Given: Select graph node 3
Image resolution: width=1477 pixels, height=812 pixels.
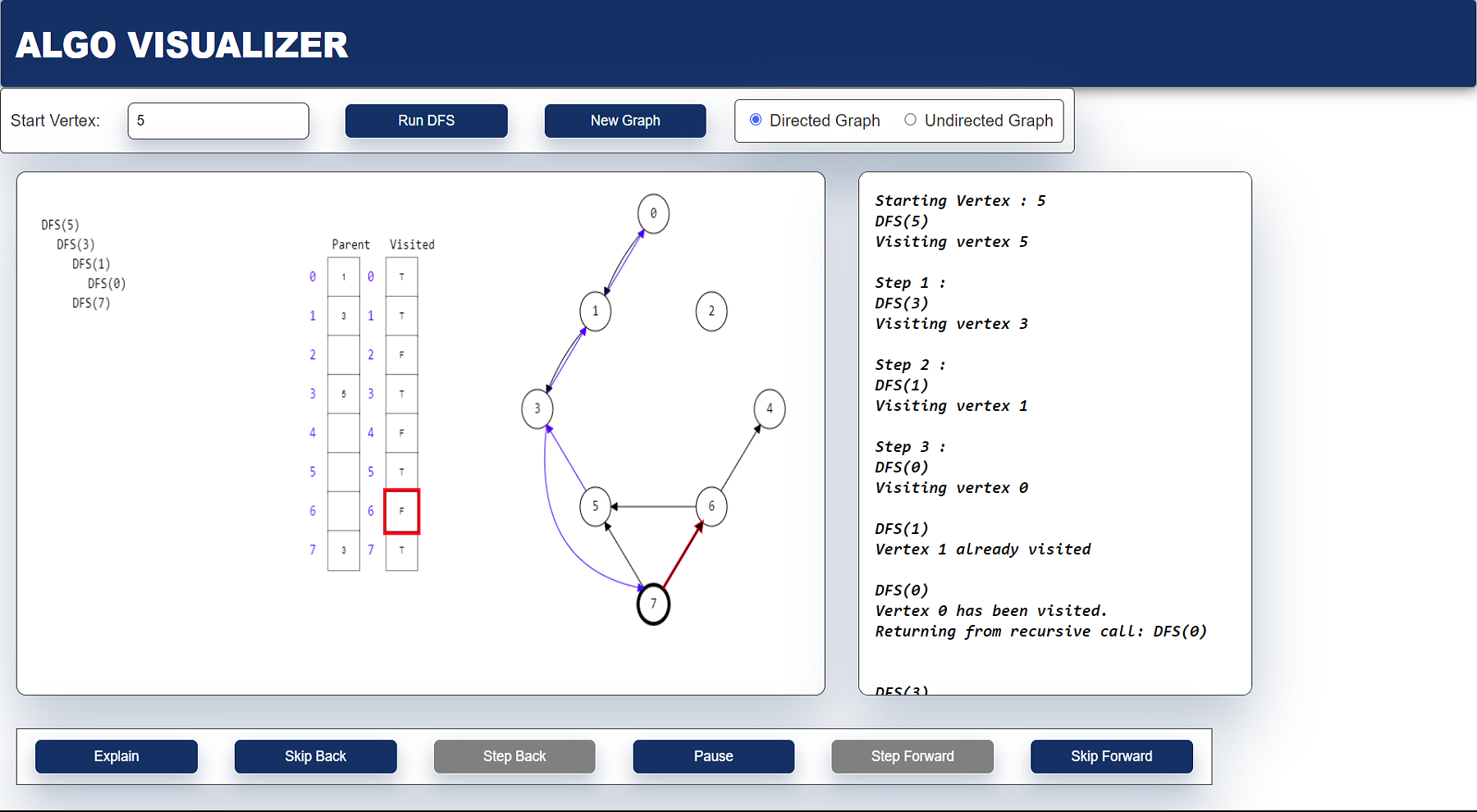Looking at the screenshot, I should pyautogui.click(x=537, y=408).
